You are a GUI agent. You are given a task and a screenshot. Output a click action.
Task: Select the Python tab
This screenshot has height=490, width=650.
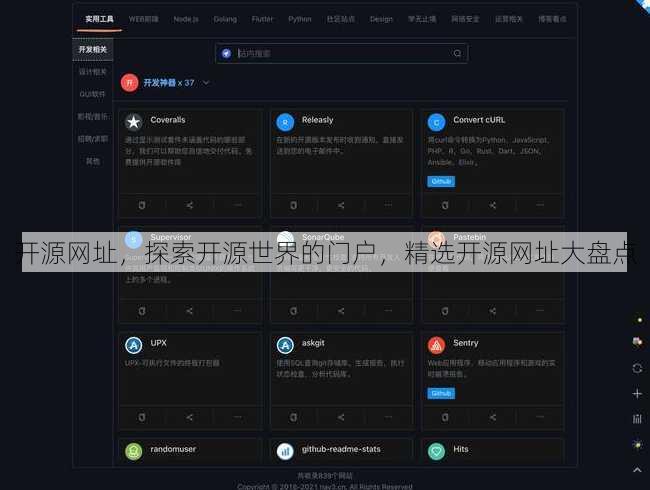299,19
